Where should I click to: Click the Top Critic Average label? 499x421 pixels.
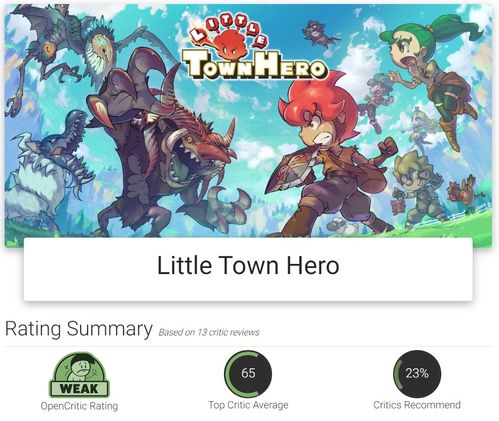[248, 405]
